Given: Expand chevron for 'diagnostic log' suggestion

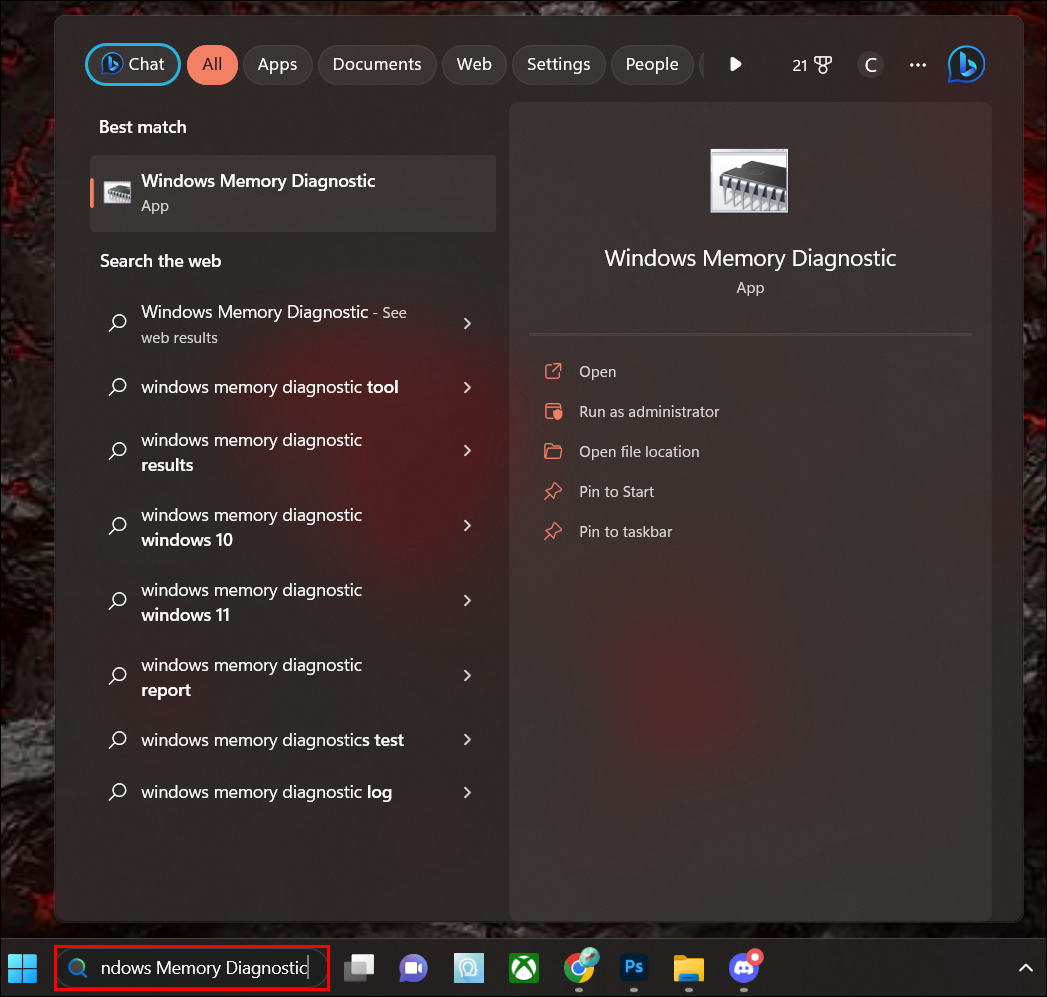Looking at the screenshot, I should pos(467,792).
